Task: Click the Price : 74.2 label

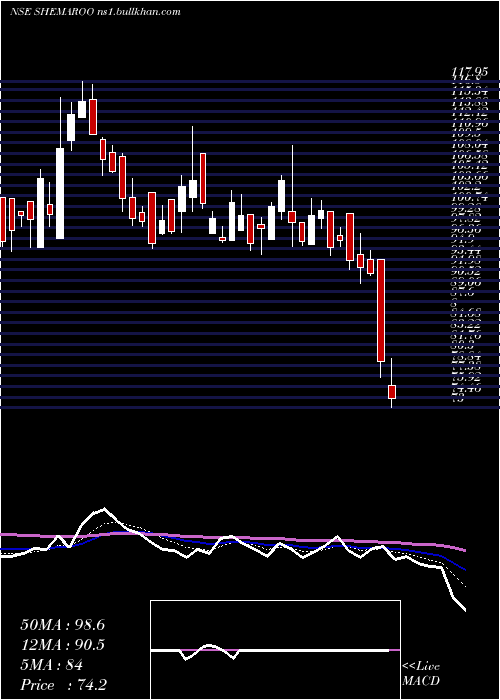Action: (x=63, y=685)
